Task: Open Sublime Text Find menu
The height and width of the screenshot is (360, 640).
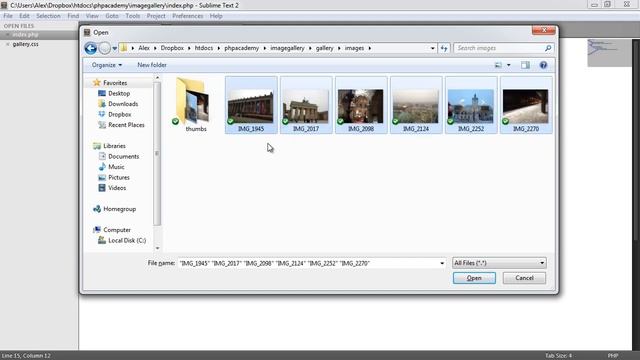Action: point(73,16)
